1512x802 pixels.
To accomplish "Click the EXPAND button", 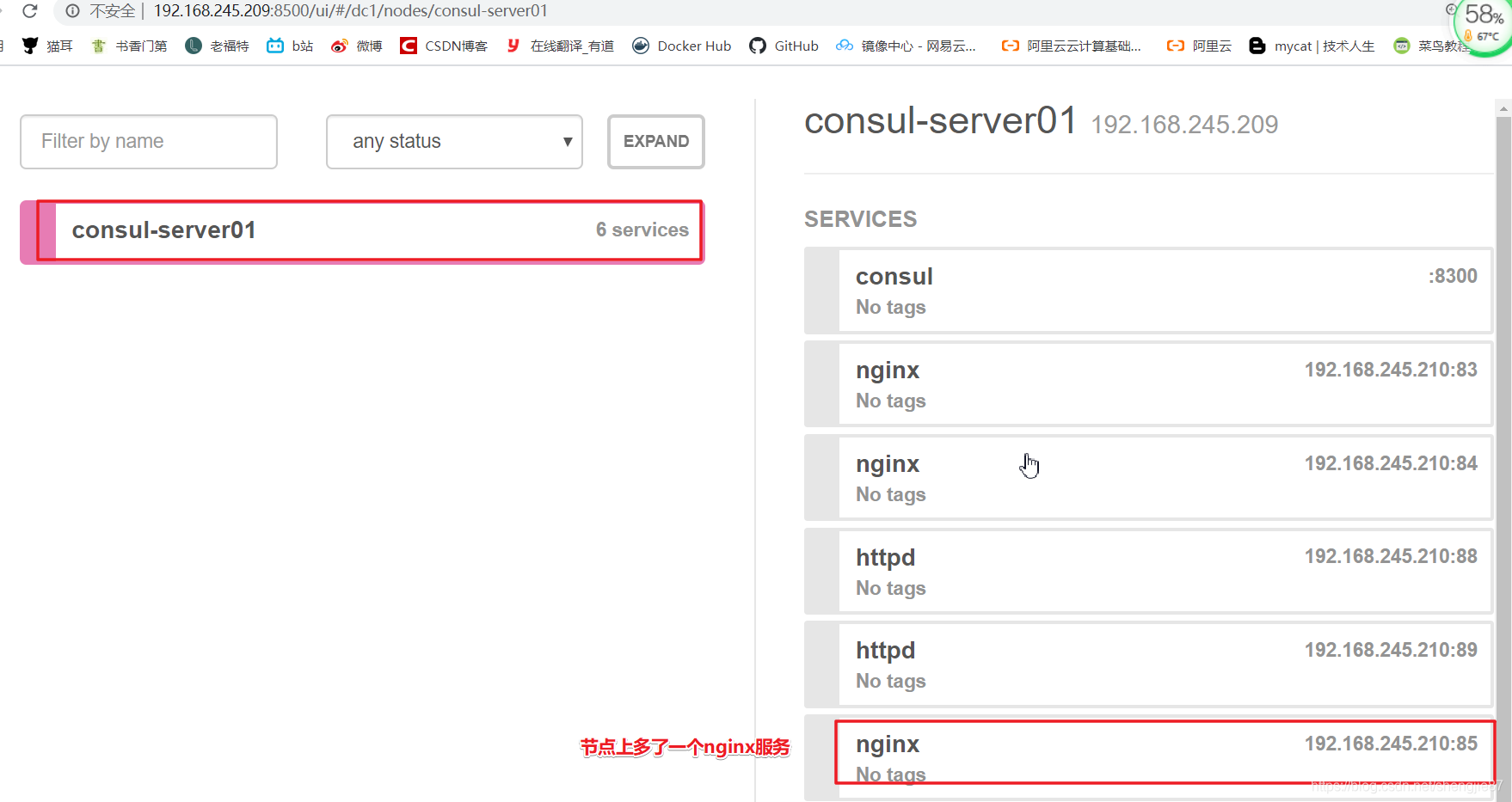I will pos(656,142).
